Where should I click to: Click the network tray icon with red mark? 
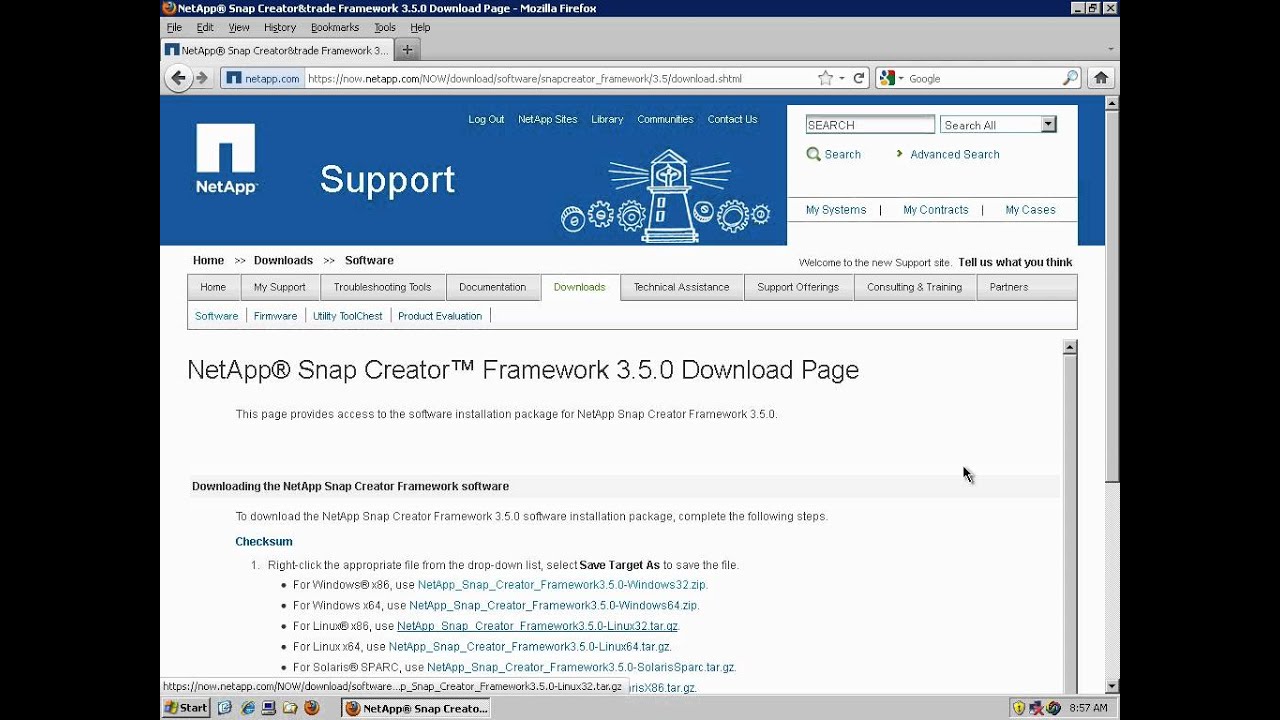tap(1037, 708)
